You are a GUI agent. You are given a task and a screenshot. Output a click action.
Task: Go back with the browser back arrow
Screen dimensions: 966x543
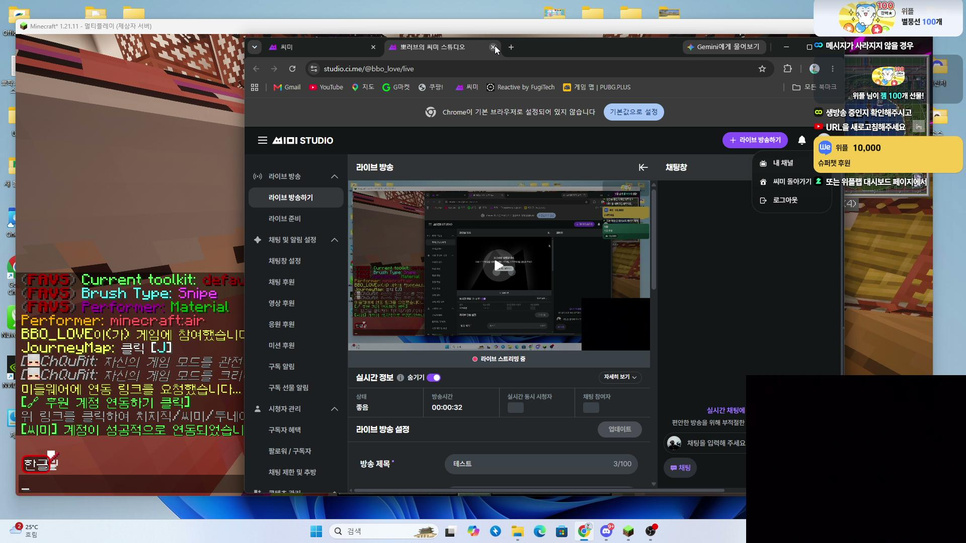(x=256, y=69)
